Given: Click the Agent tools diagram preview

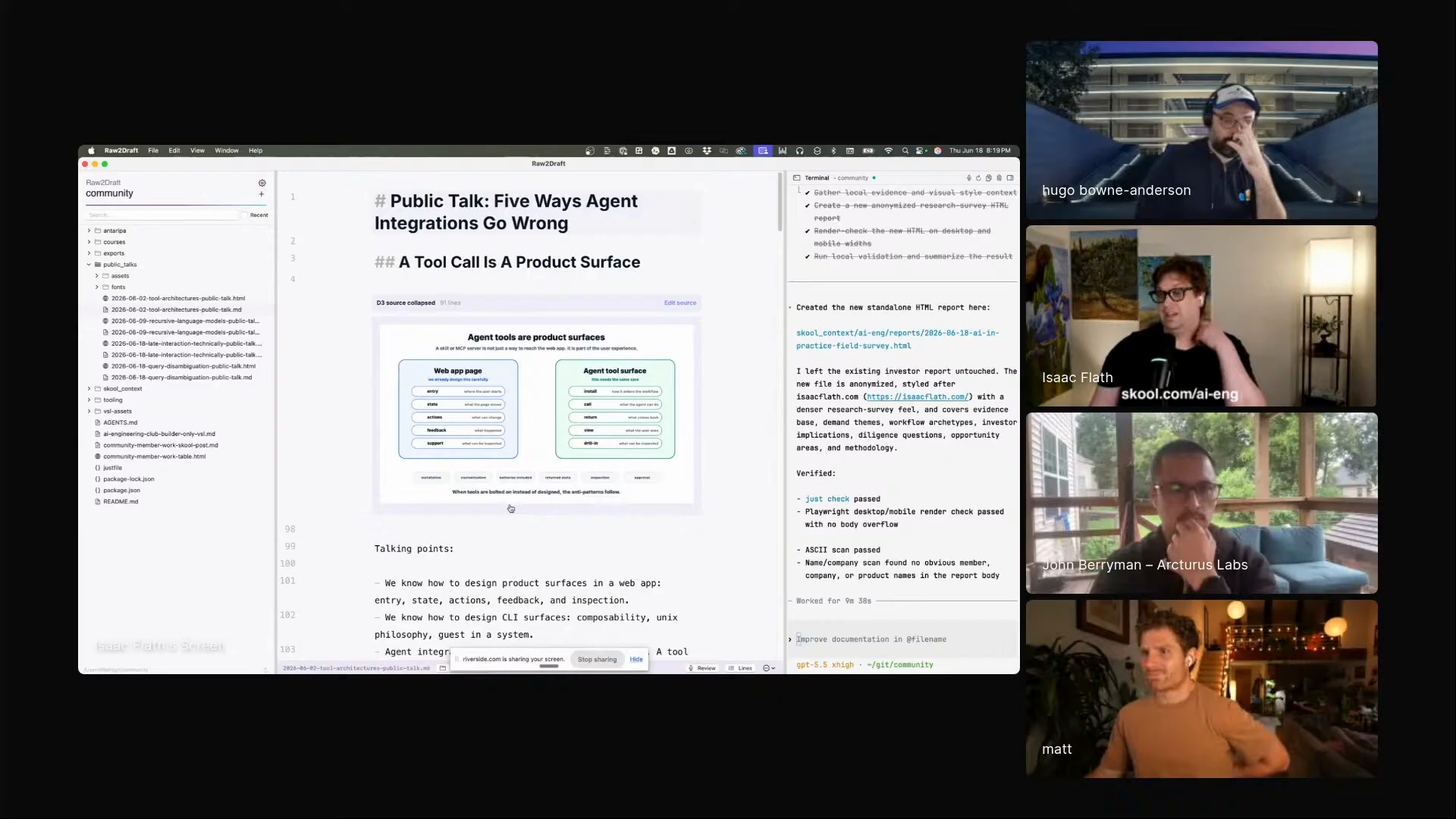Looking at the screenshot, I should click(536, 414).
